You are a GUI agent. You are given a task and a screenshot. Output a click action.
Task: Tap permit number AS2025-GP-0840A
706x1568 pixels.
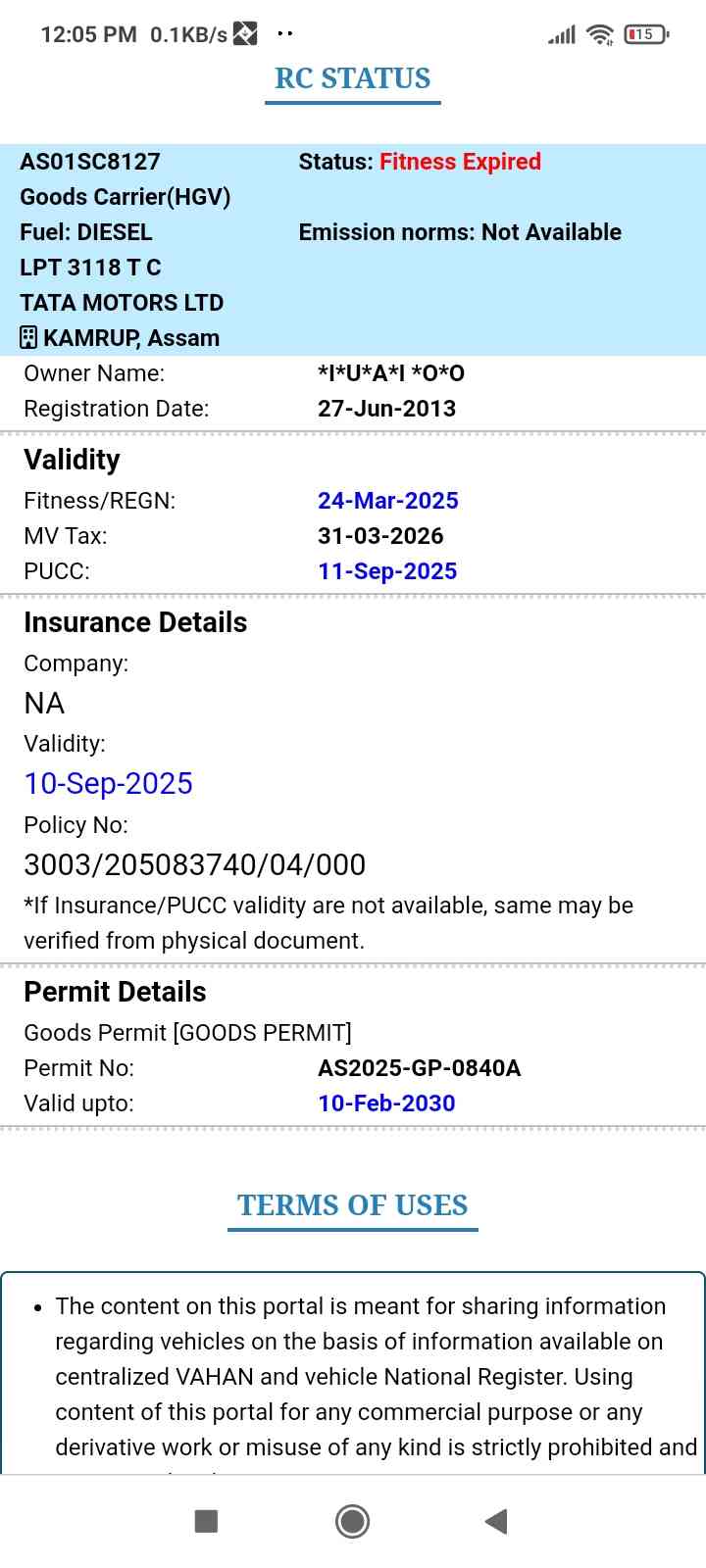click(x=419, y=1068)
